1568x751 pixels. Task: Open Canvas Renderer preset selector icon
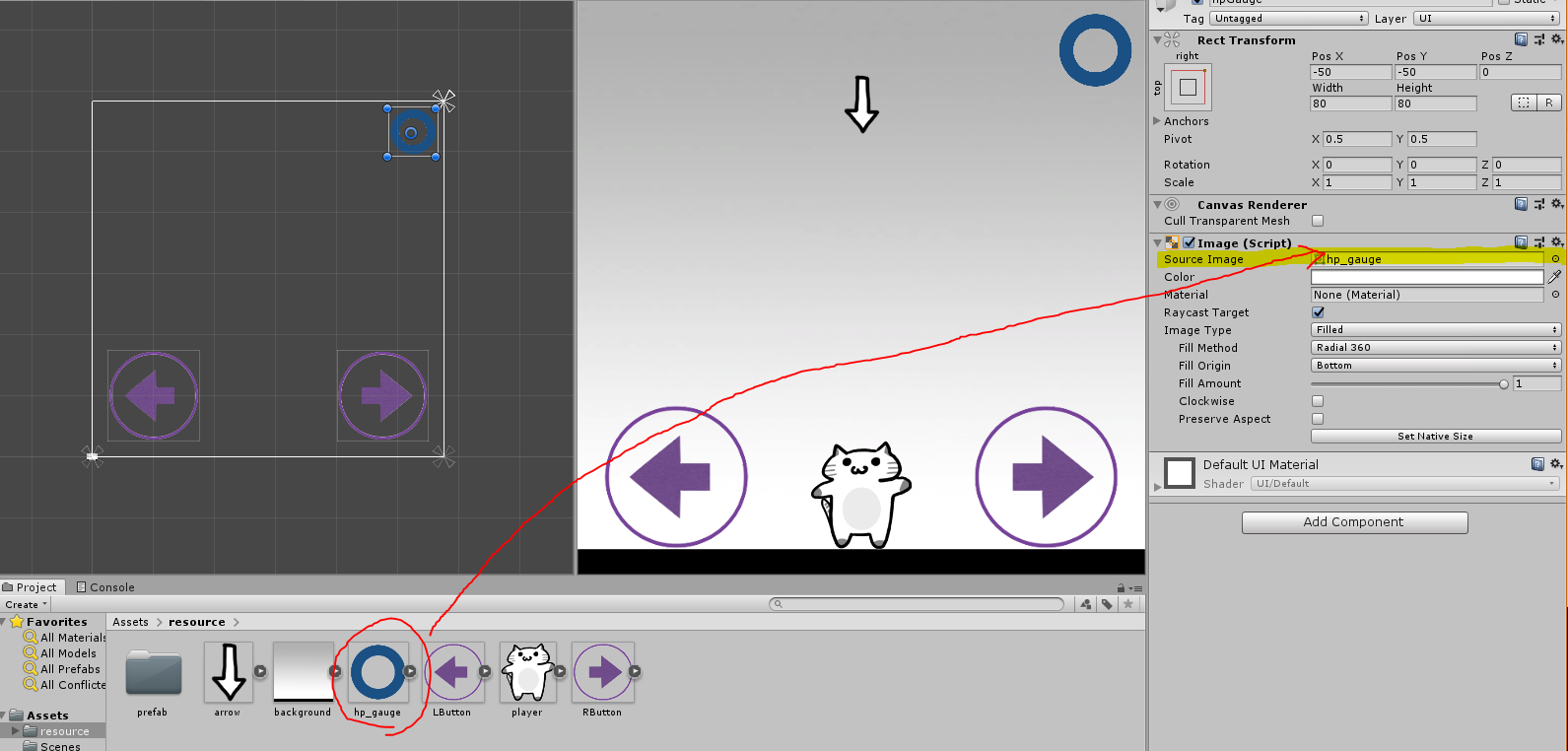click(1539, 204)
